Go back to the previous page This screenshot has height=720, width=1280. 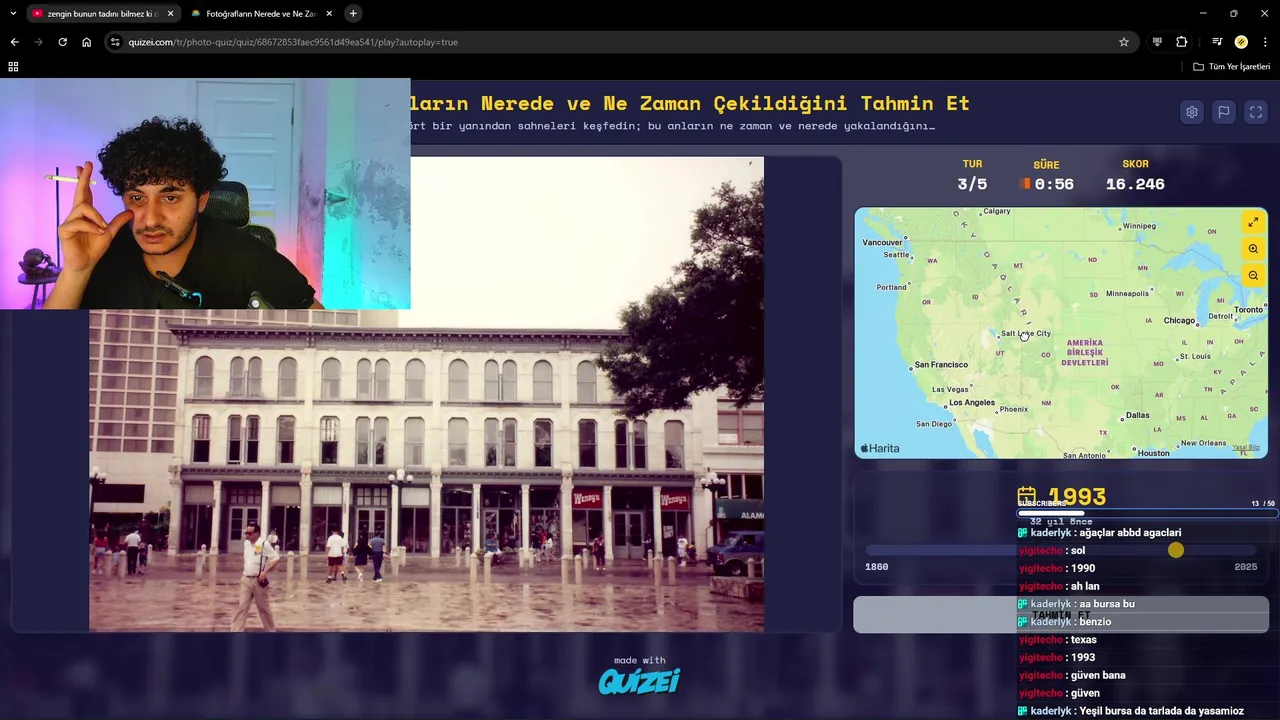coord(14,42)
